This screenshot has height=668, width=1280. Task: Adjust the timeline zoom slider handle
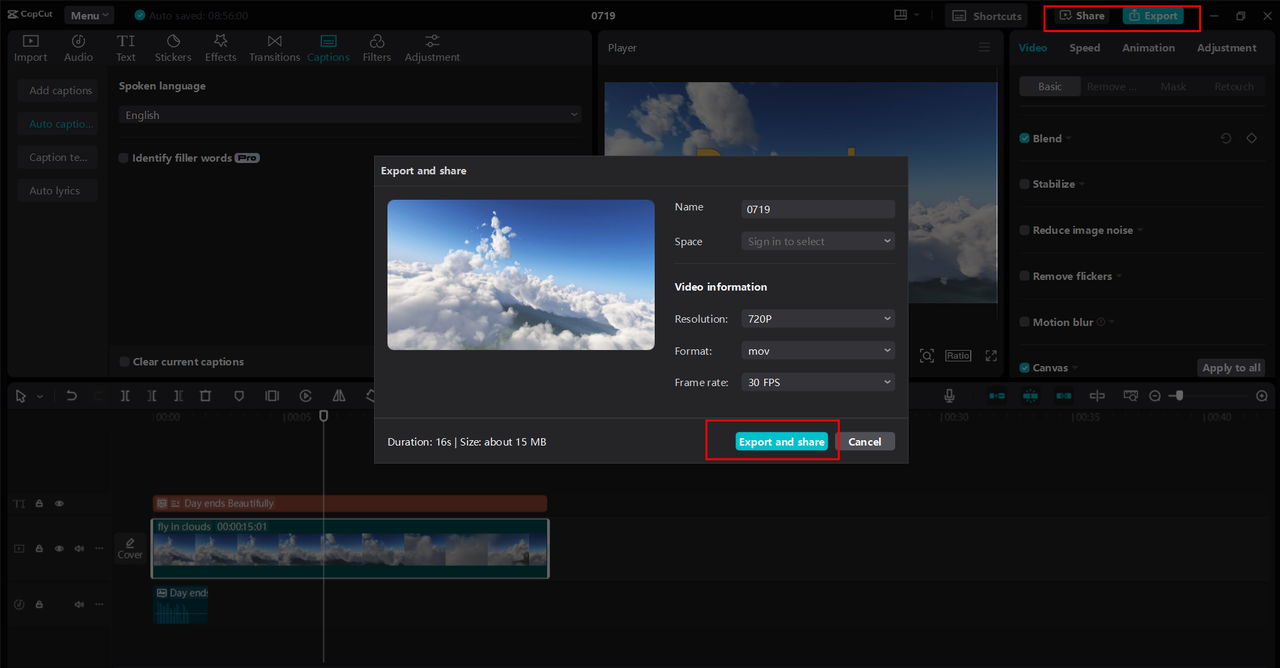(x=1180, y=396)
